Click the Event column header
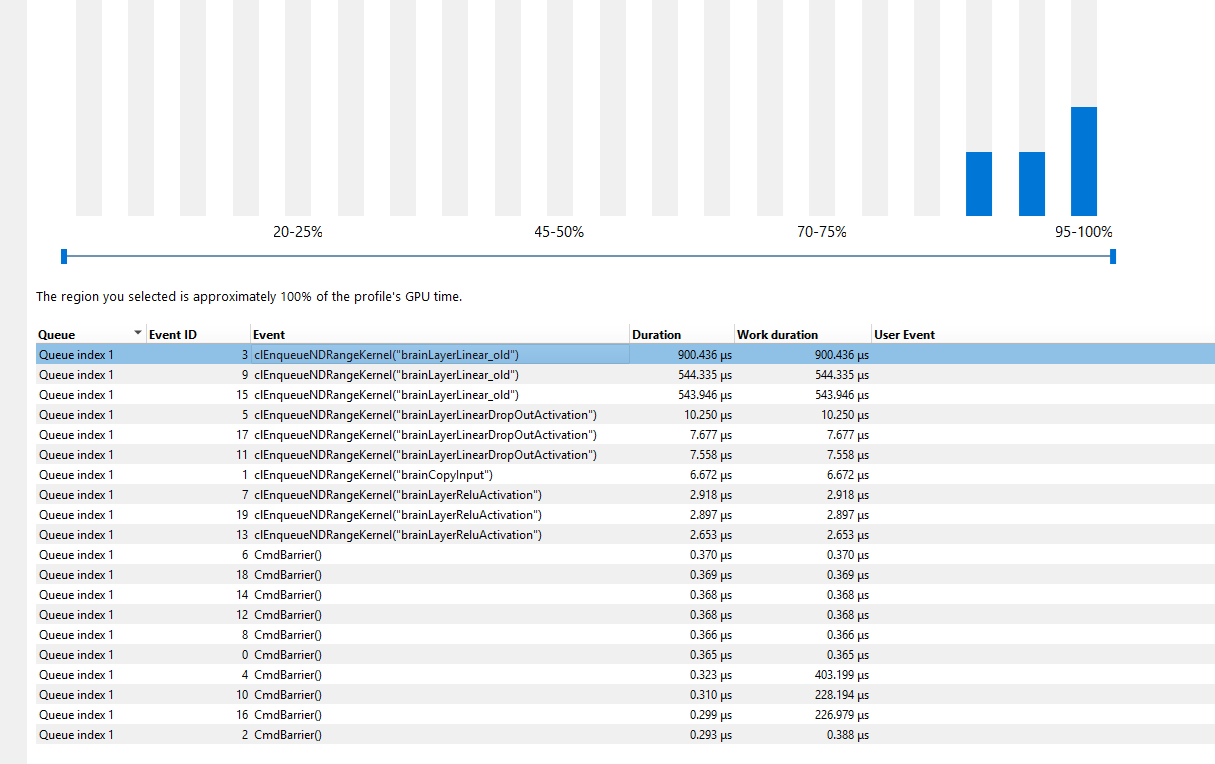The width and height of the screenshot is (1215, 764). (x=269, y=335)
